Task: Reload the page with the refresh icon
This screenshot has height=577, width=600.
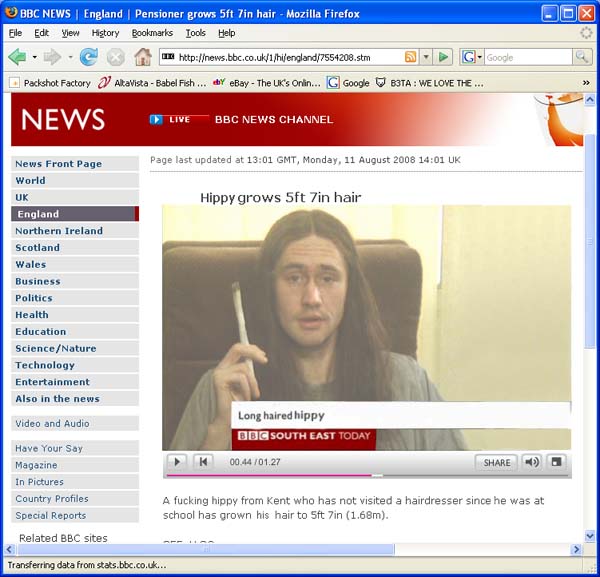Action: tap(89, 57)
